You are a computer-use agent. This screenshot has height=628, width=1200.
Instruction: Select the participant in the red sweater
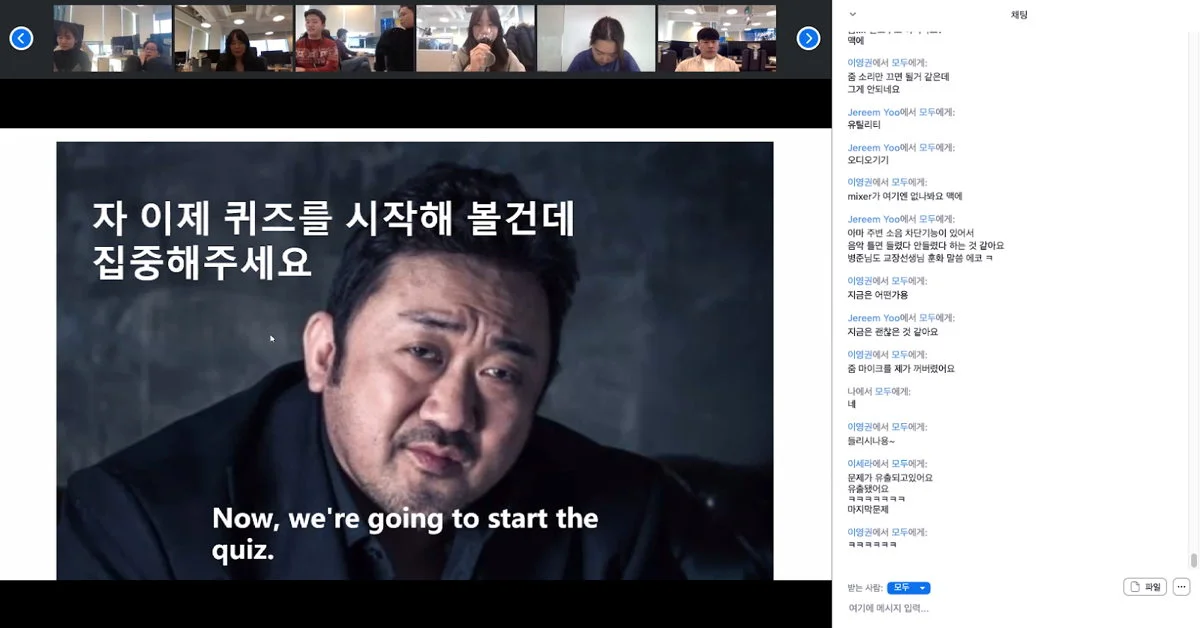pyautogui.click(x=354, y=38)
